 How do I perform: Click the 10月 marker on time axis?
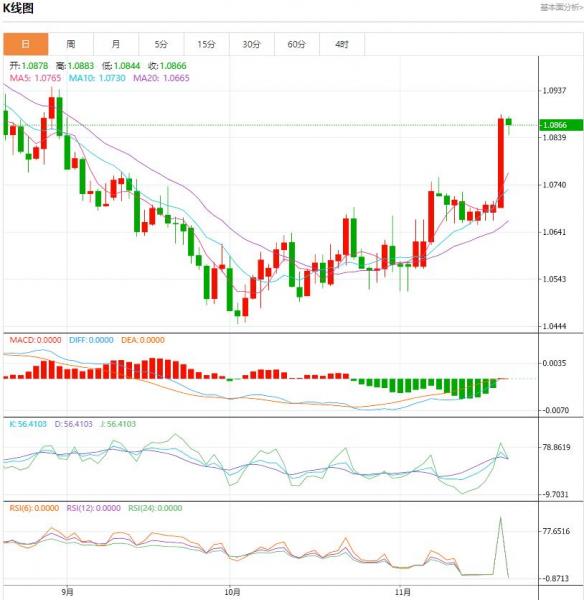click(232, 592)
